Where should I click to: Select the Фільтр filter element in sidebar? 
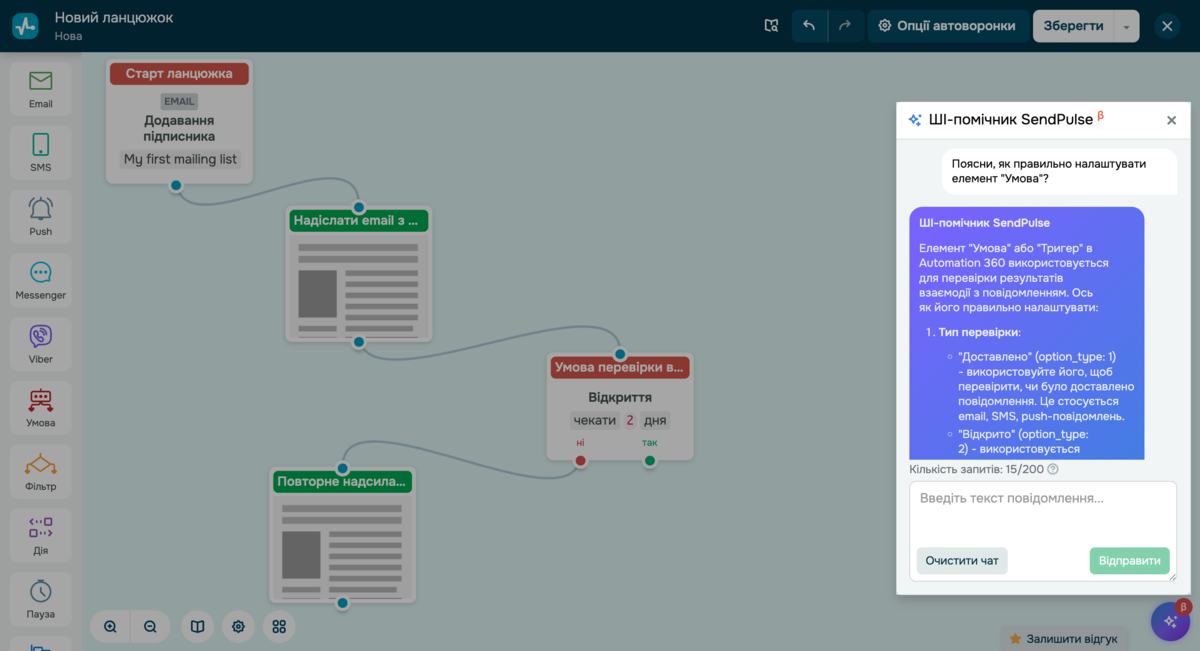[41, 473]
